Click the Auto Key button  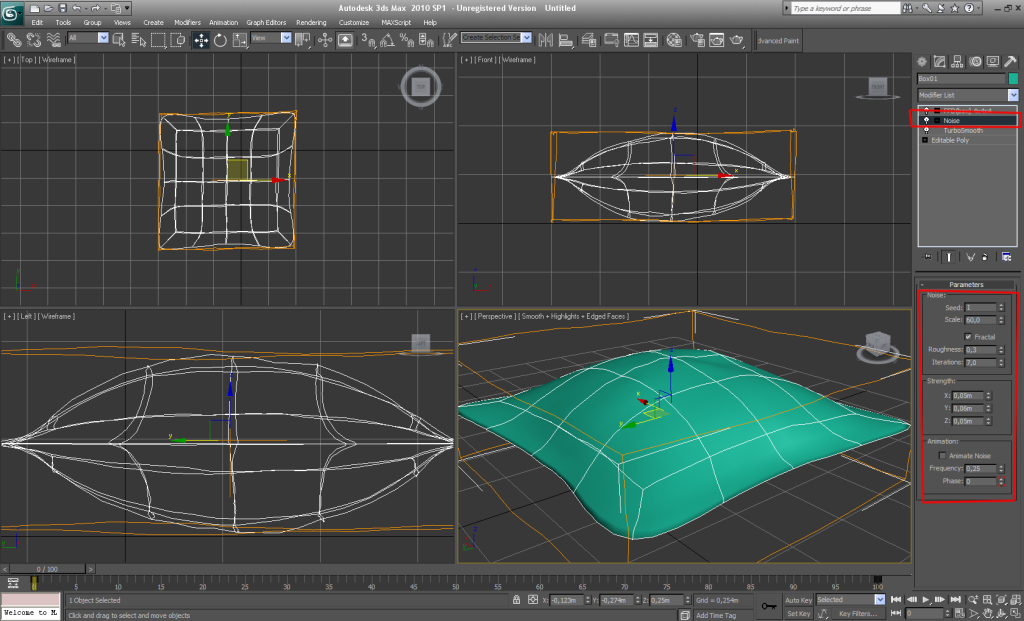(x=798, y=599)
